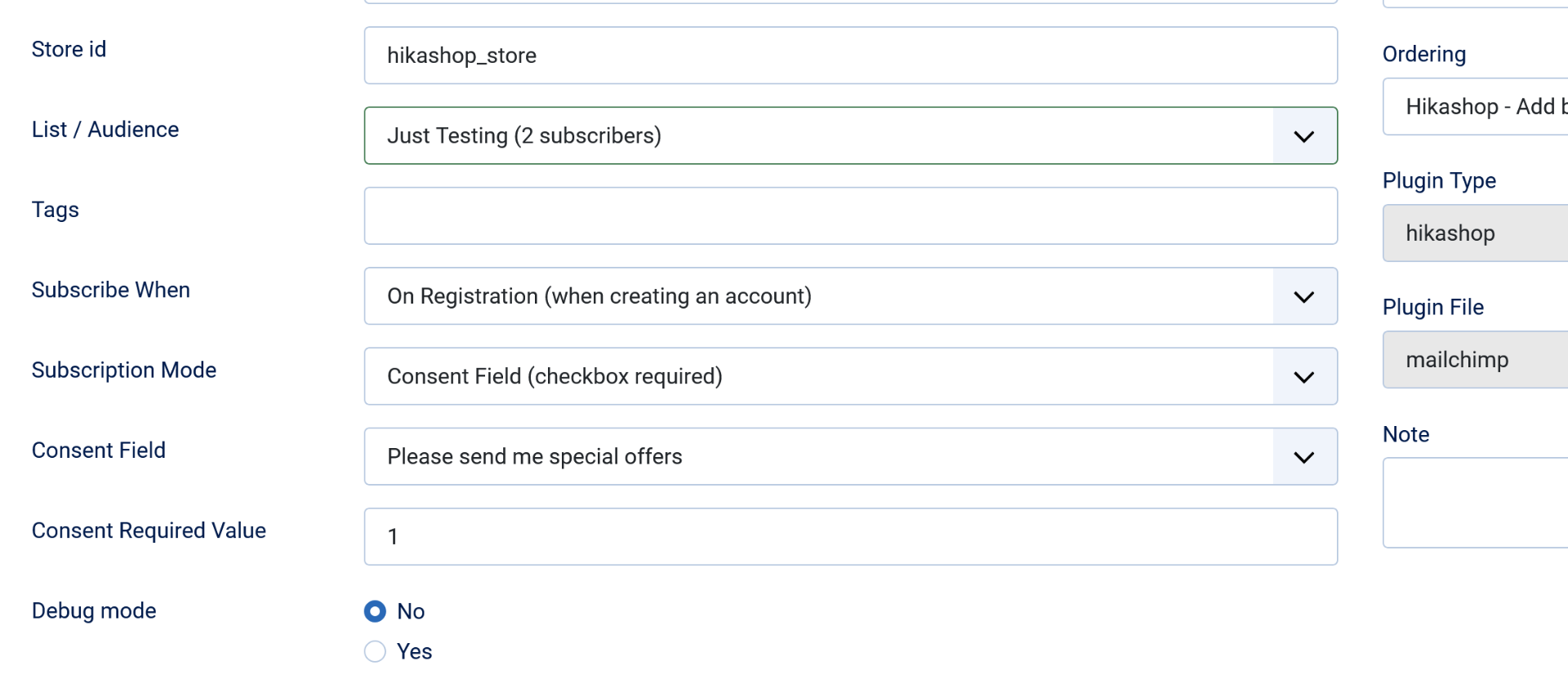
Task: Click the Yes label under Debug mode
Action: [x=414, y=651]
